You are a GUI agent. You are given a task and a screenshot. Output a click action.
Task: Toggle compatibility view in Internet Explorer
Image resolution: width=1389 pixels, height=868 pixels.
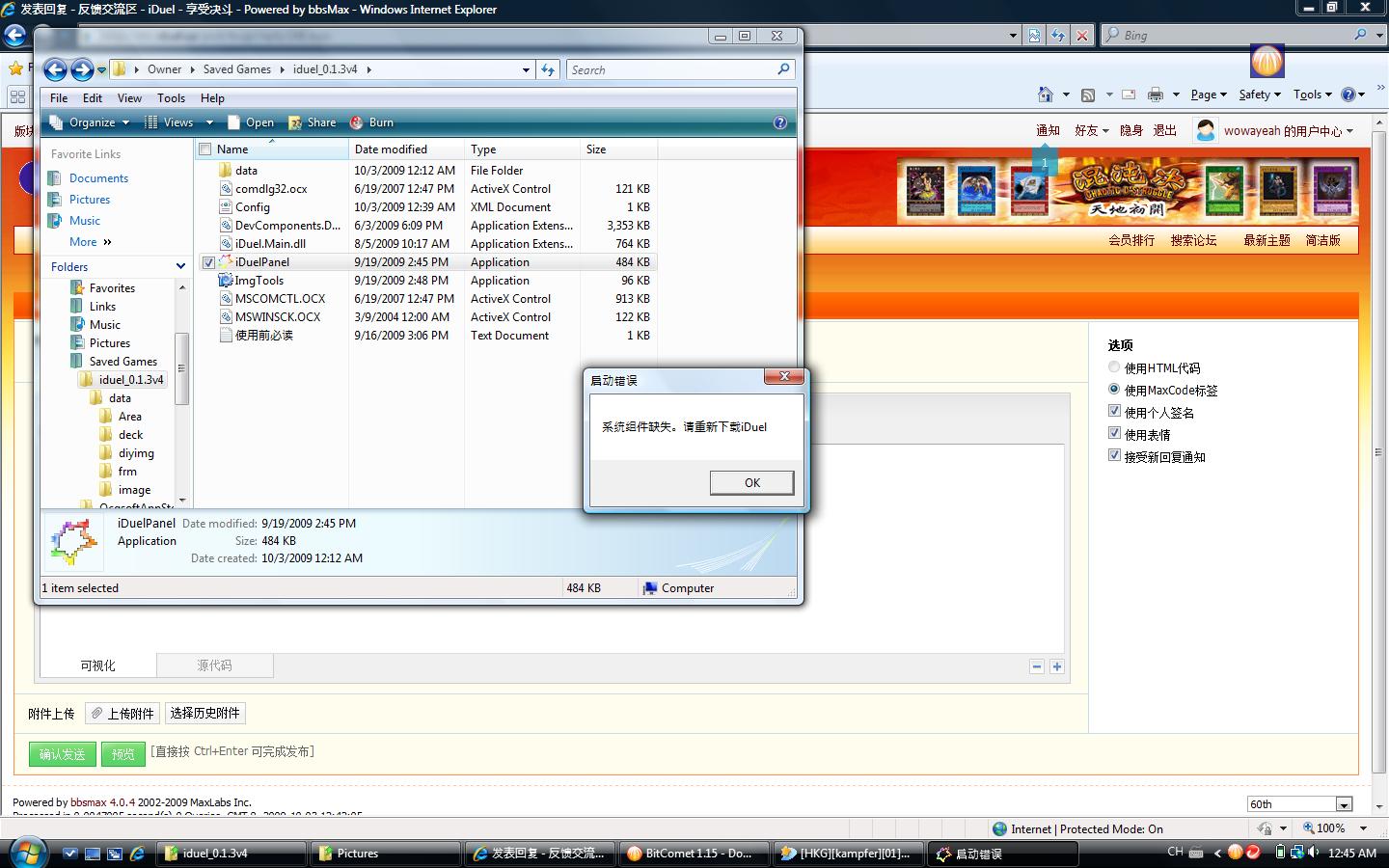point(1034,35)
